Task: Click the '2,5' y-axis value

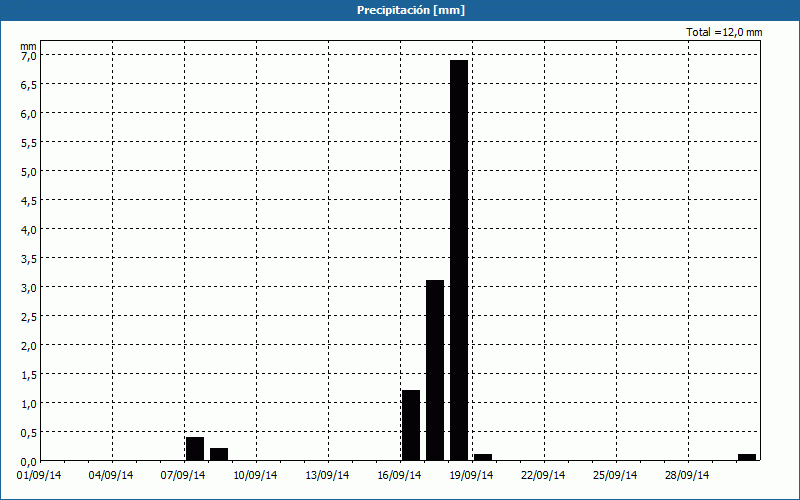Action: (x=28, y=317)
